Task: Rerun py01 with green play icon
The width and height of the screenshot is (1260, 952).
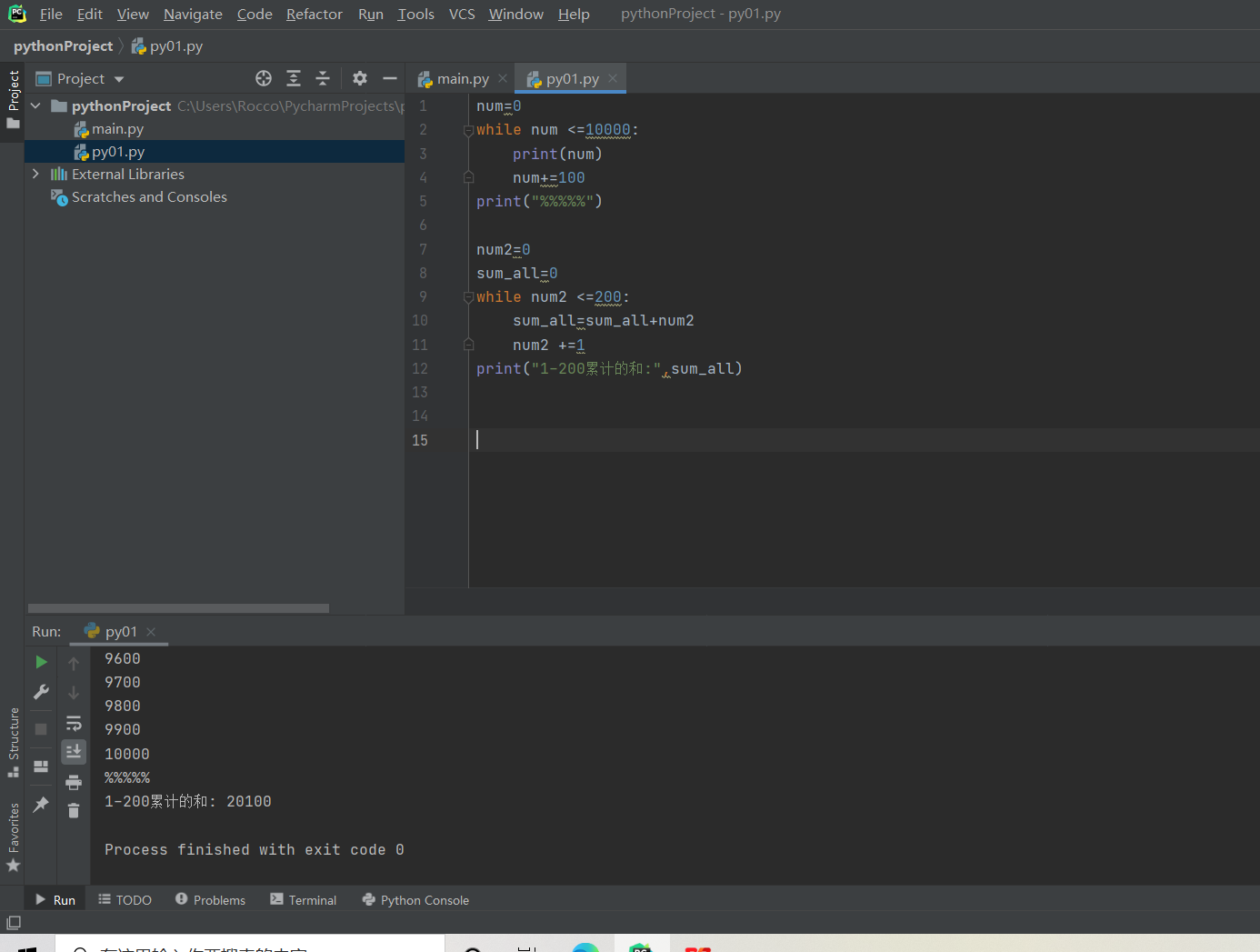Action: pos(41,662)
